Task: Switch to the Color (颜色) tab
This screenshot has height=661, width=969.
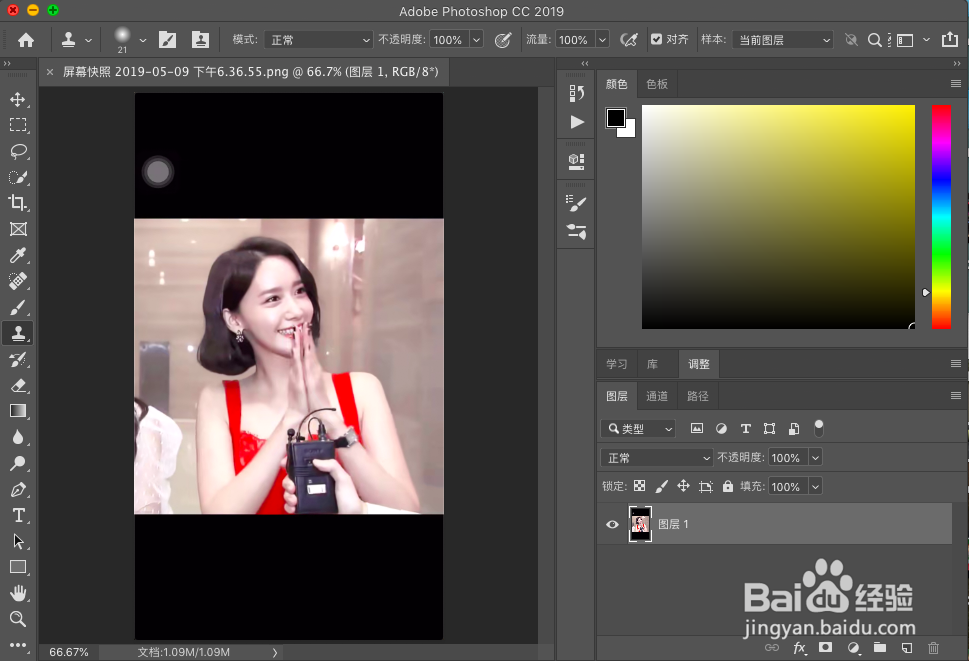Action: pyautogui.click(x=617, y=84)
